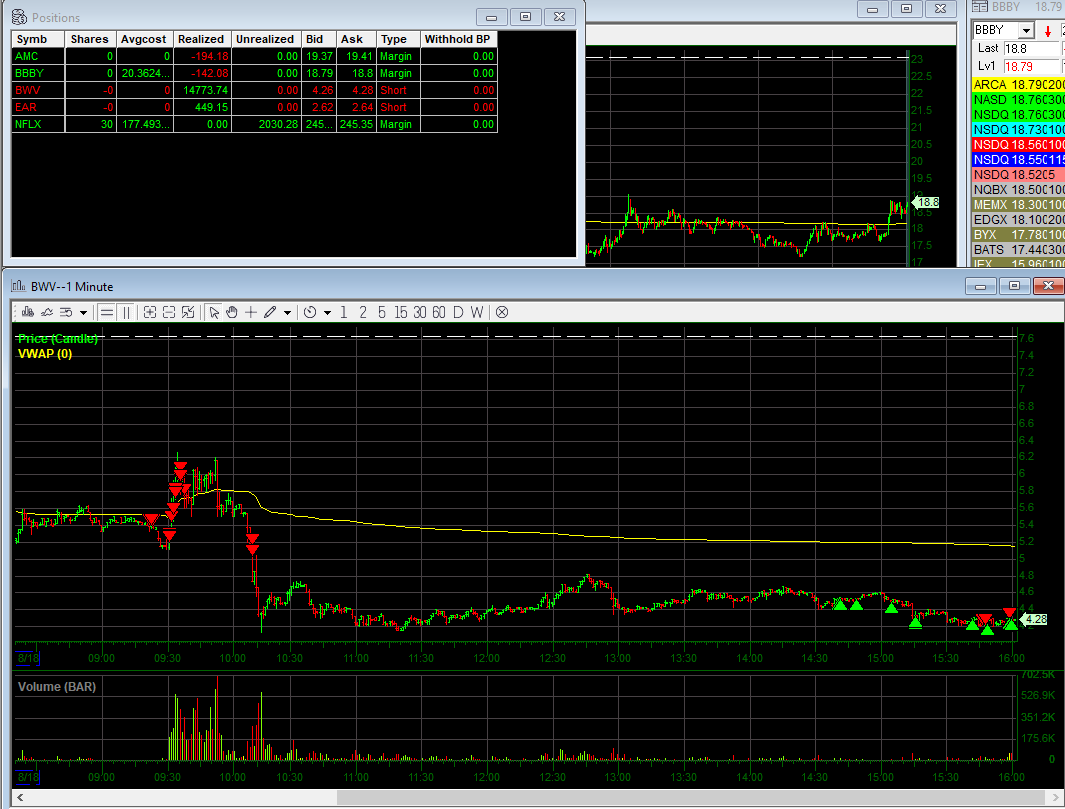Expand dropdown arrow next to settings list icon
Viewport: 1065px width, 809px height.
pos(84,313)
